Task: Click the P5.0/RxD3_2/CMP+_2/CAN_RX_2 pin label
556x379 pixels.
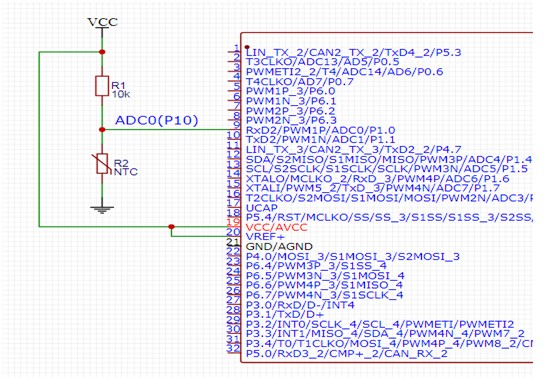Action: tap(347, 353)
